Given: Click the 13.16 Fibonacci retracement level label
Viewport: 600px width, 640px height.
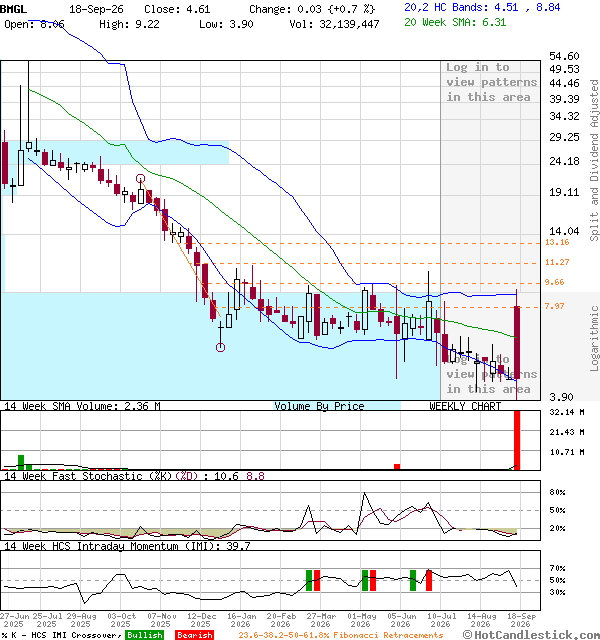Looking at the screenshot, I should pyautogui.click(x=557, y=242).
